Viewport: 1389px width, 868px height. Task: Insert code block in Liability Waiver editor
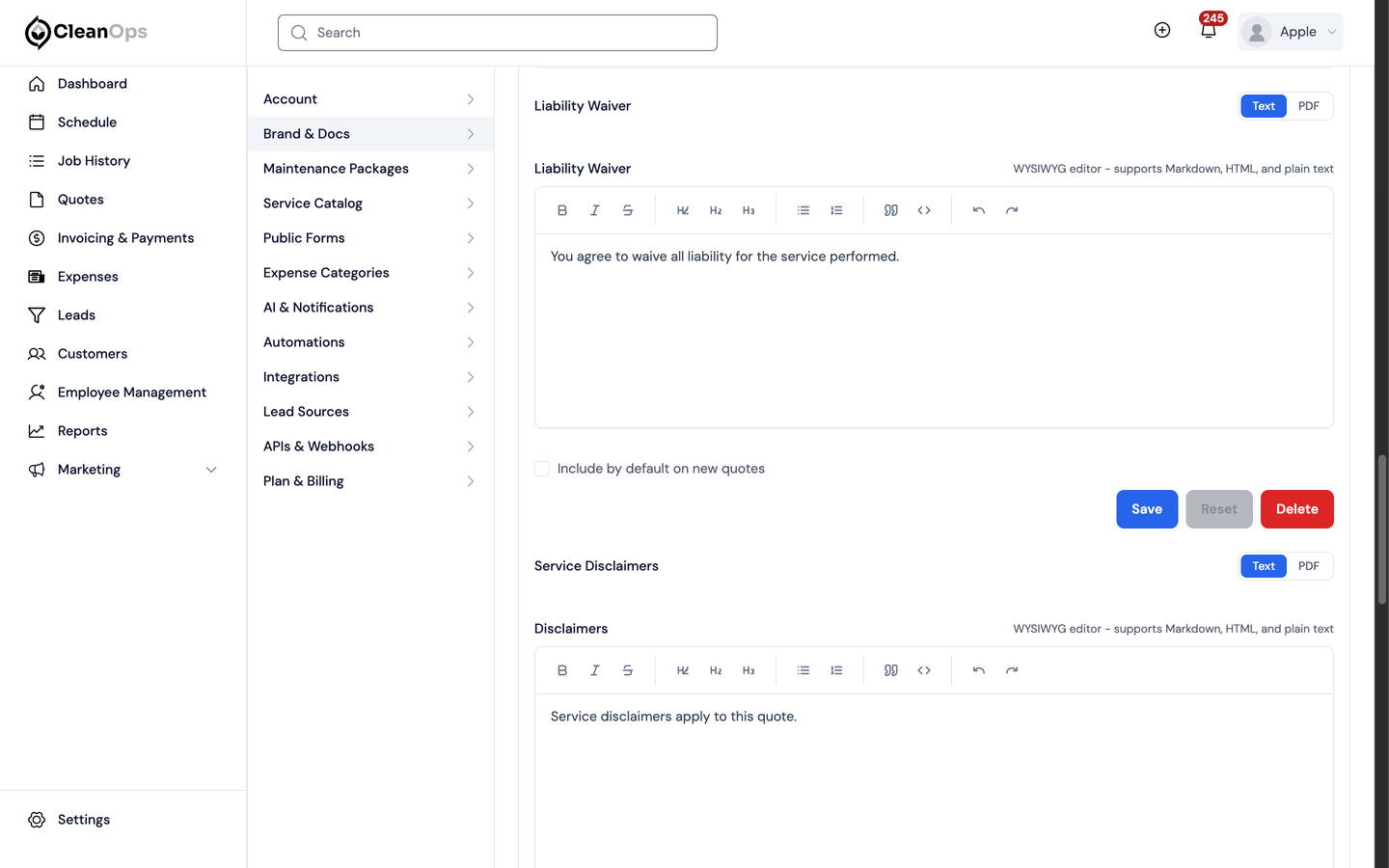tap(924, 210)
